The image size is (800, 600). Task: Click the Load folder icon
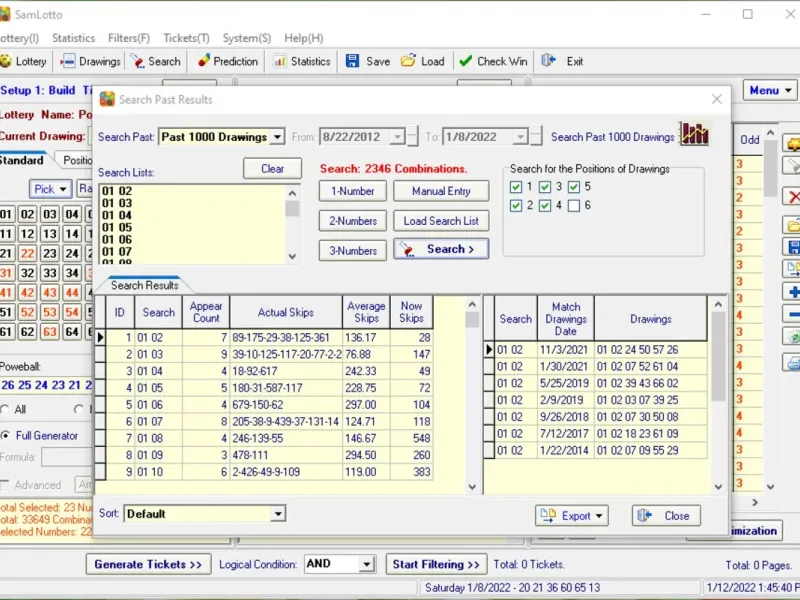pyautogui.click(x=408, y=61)
